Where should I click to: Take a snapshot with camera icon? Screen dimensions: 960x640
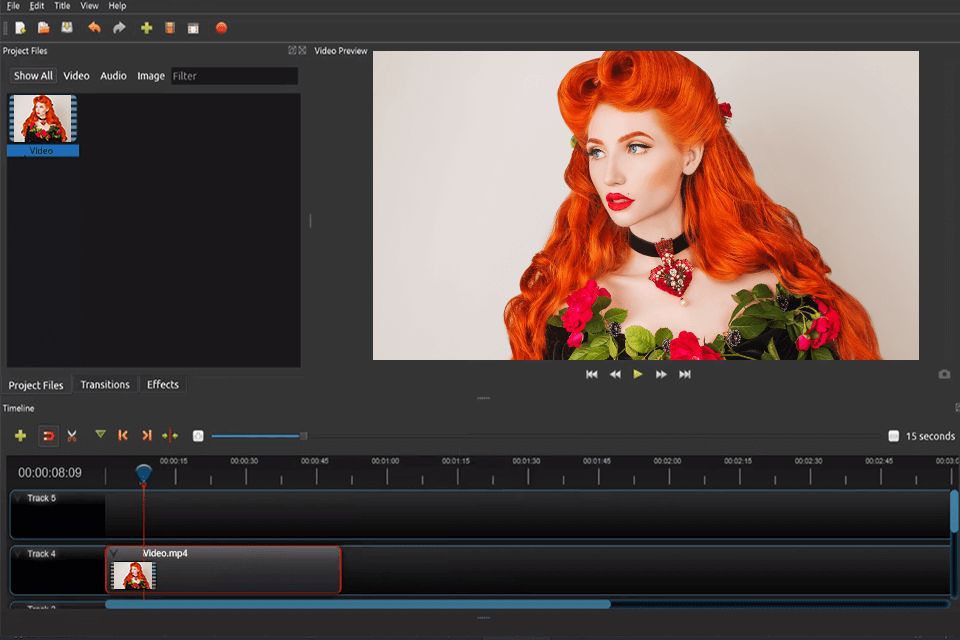pyautogui.click(x=944, y=374)
